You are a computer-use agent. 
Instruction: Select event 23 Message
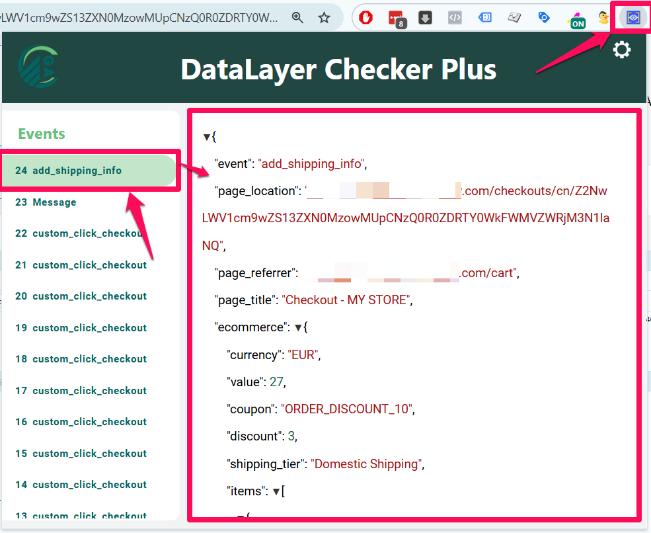tap(46, 202)
